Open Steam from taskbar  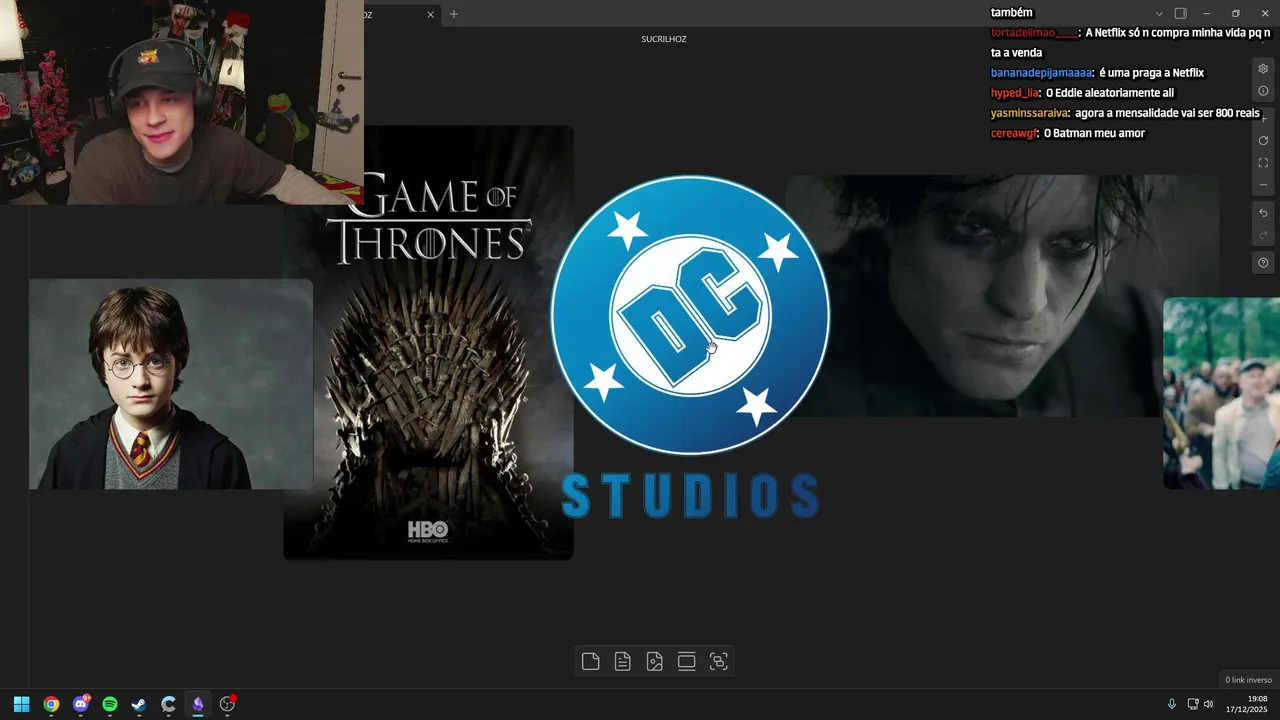(139, 704)
